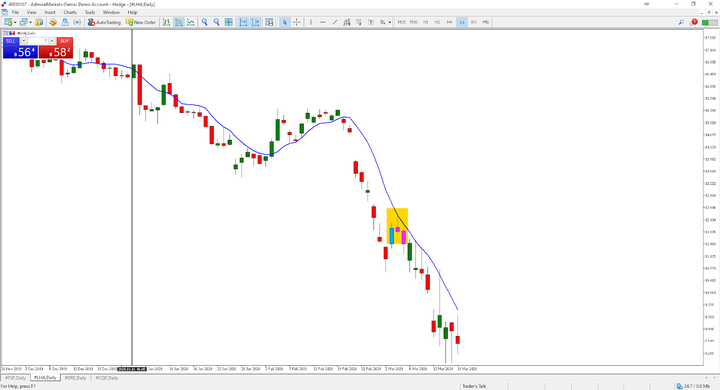Open the shapes objects tool
Screen dimensions: 720x390
coord(382,22)
